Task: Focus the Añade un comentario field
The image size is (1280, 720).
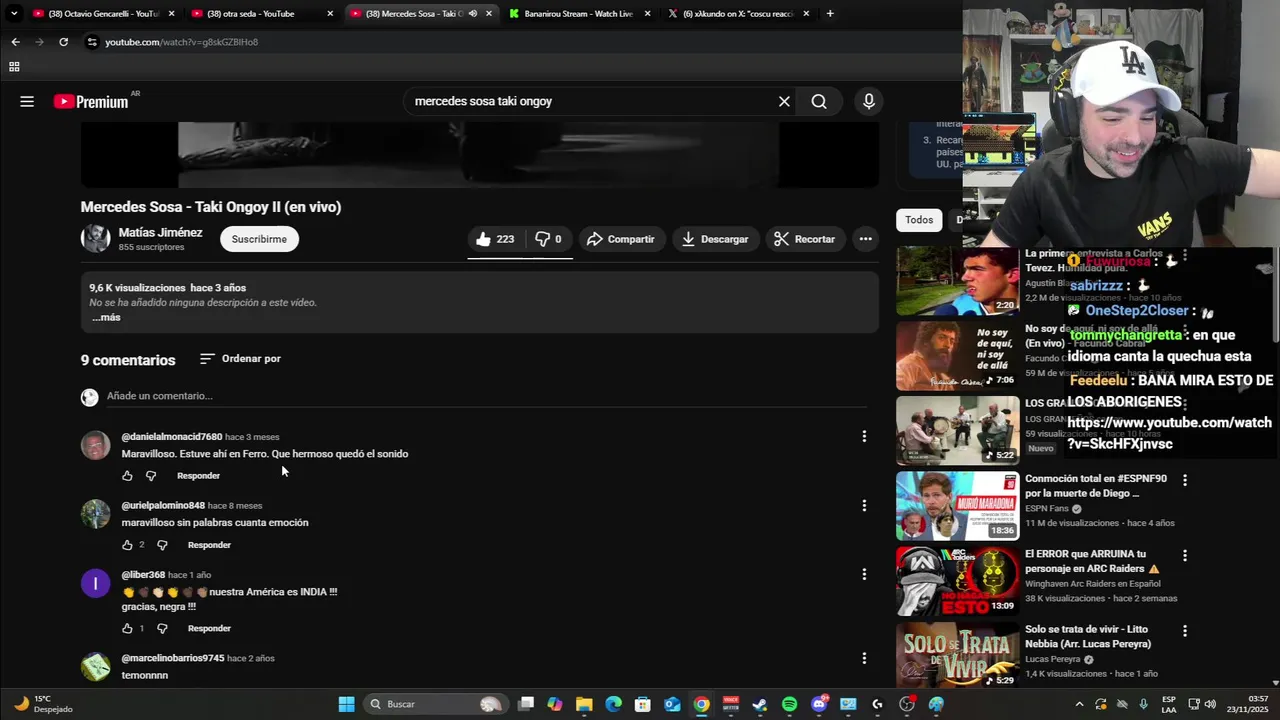Action: pos(487,396)
